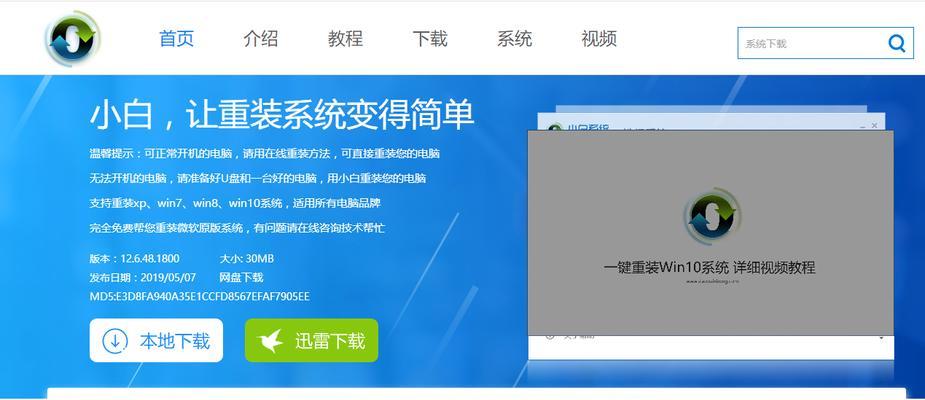925x400 pixels.
Task: Click the line starting 无法开机的电脑
Action: click(x=258, y=178)
